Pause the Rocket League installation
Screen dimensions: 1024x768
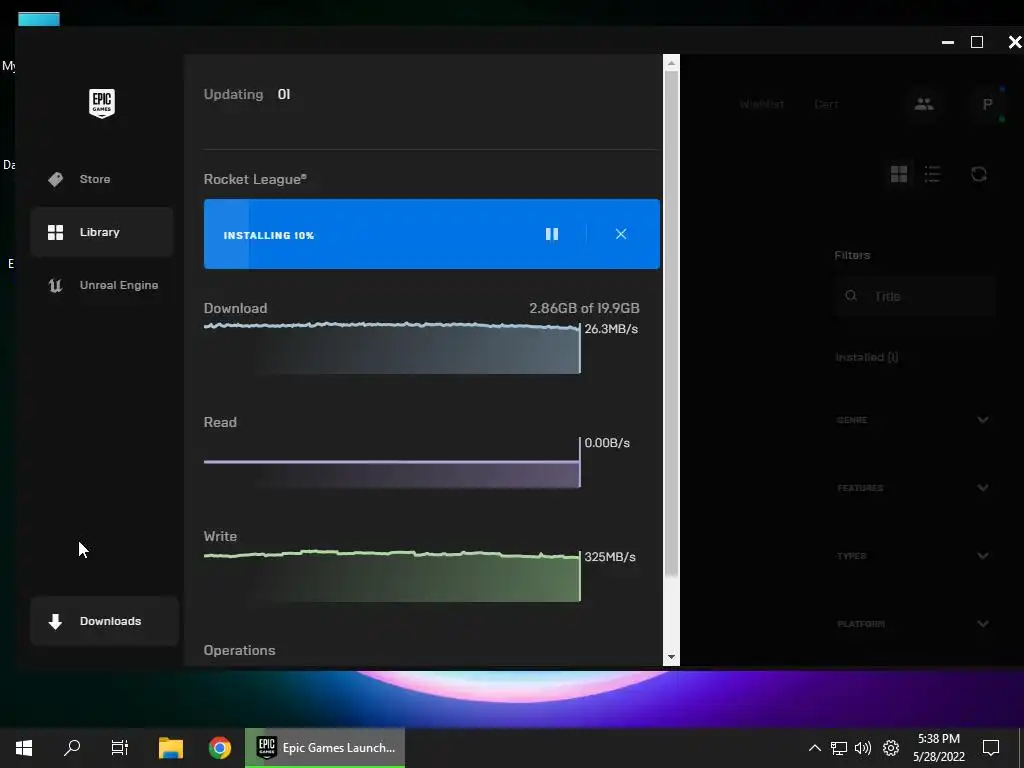pos(552,234)
